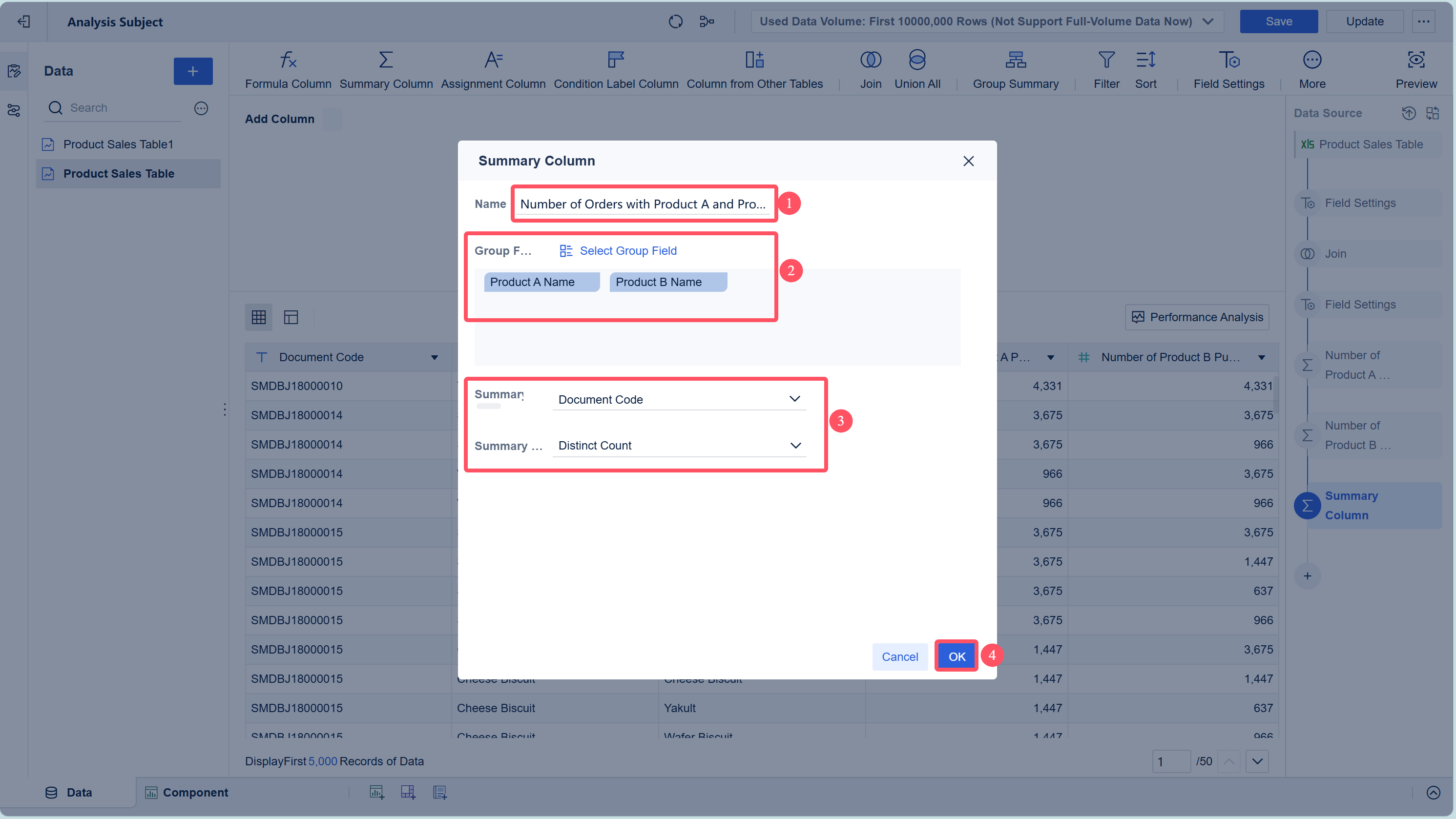Click the Condition Label Column icon
This screenshot has height=819, width=1456.
point(616,60)
